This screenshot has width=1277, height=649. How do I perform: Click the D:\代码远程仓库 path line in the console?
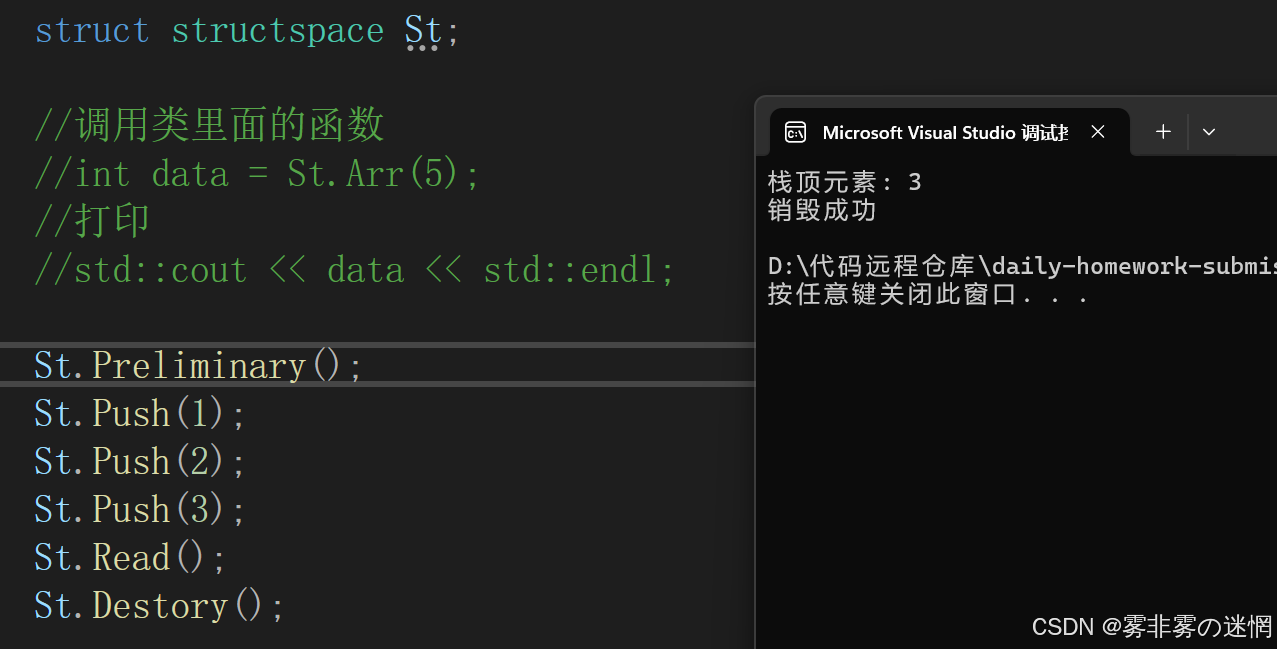(x=1020, y=266)
